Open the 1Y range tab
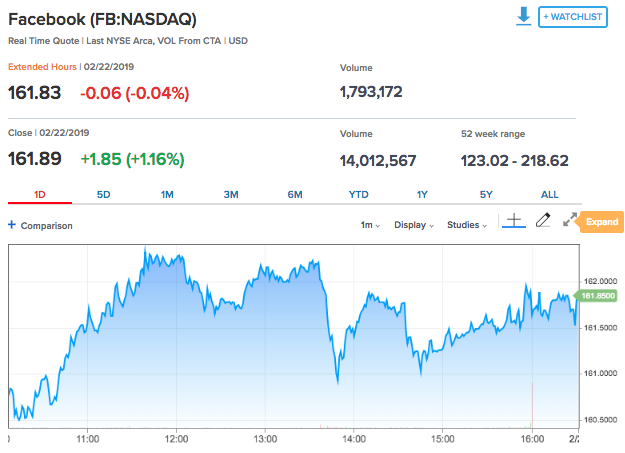The height and width of the screenshot is (453, 625). [x=422, y=194]
